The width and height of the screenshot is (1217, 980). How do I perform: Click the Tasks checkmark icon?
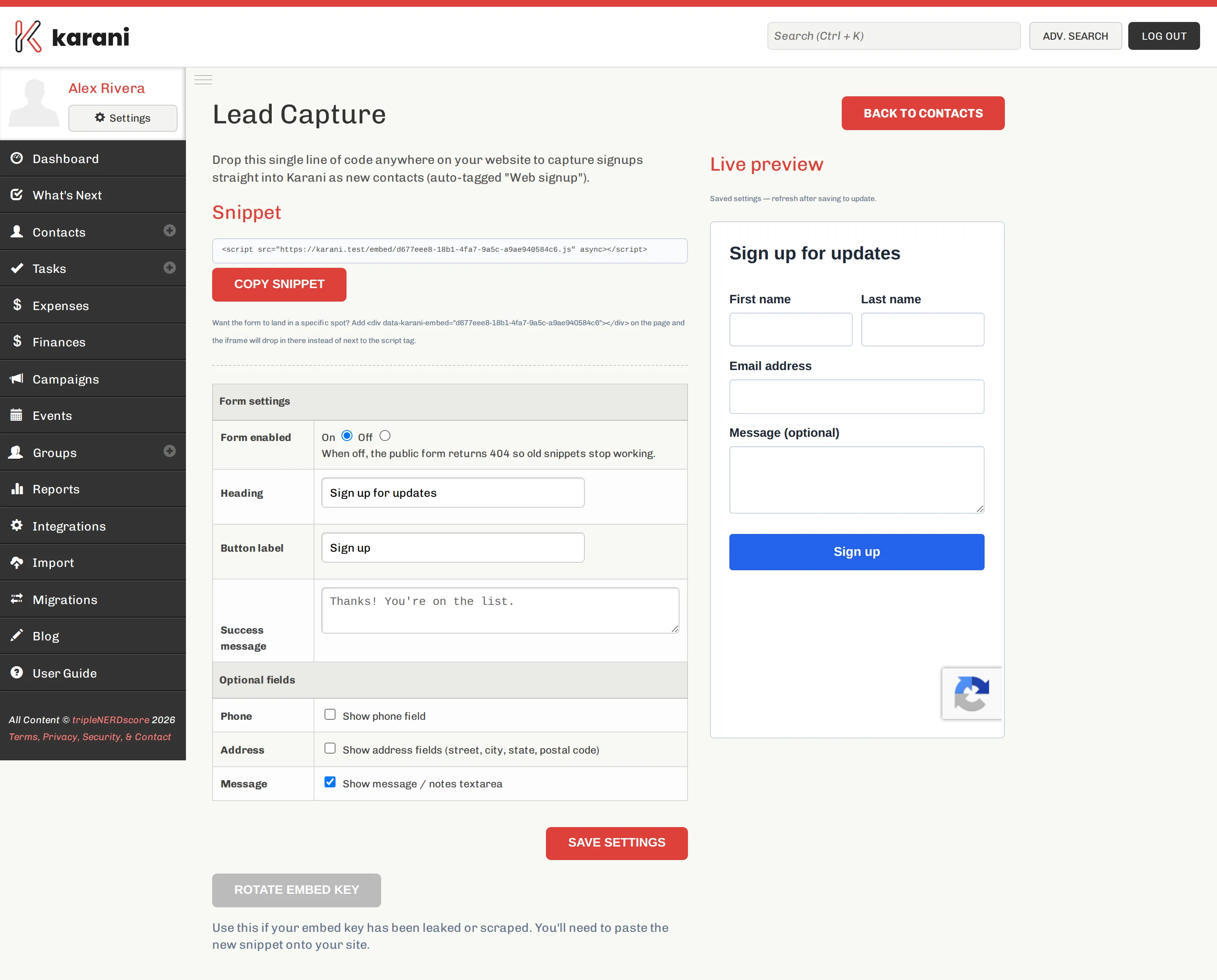[17, 268]
